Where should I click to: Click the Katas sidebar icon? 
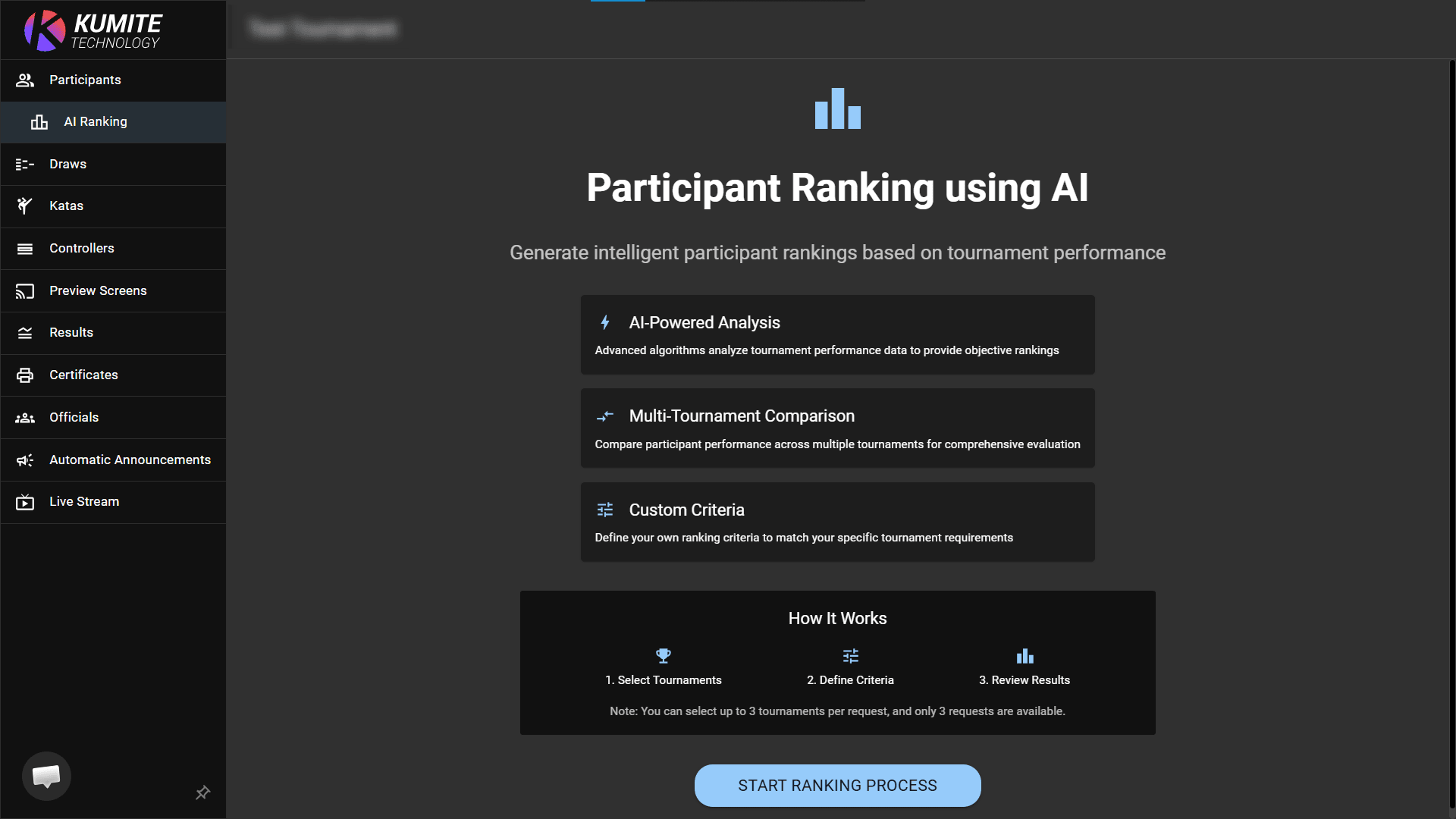[24, 206]
